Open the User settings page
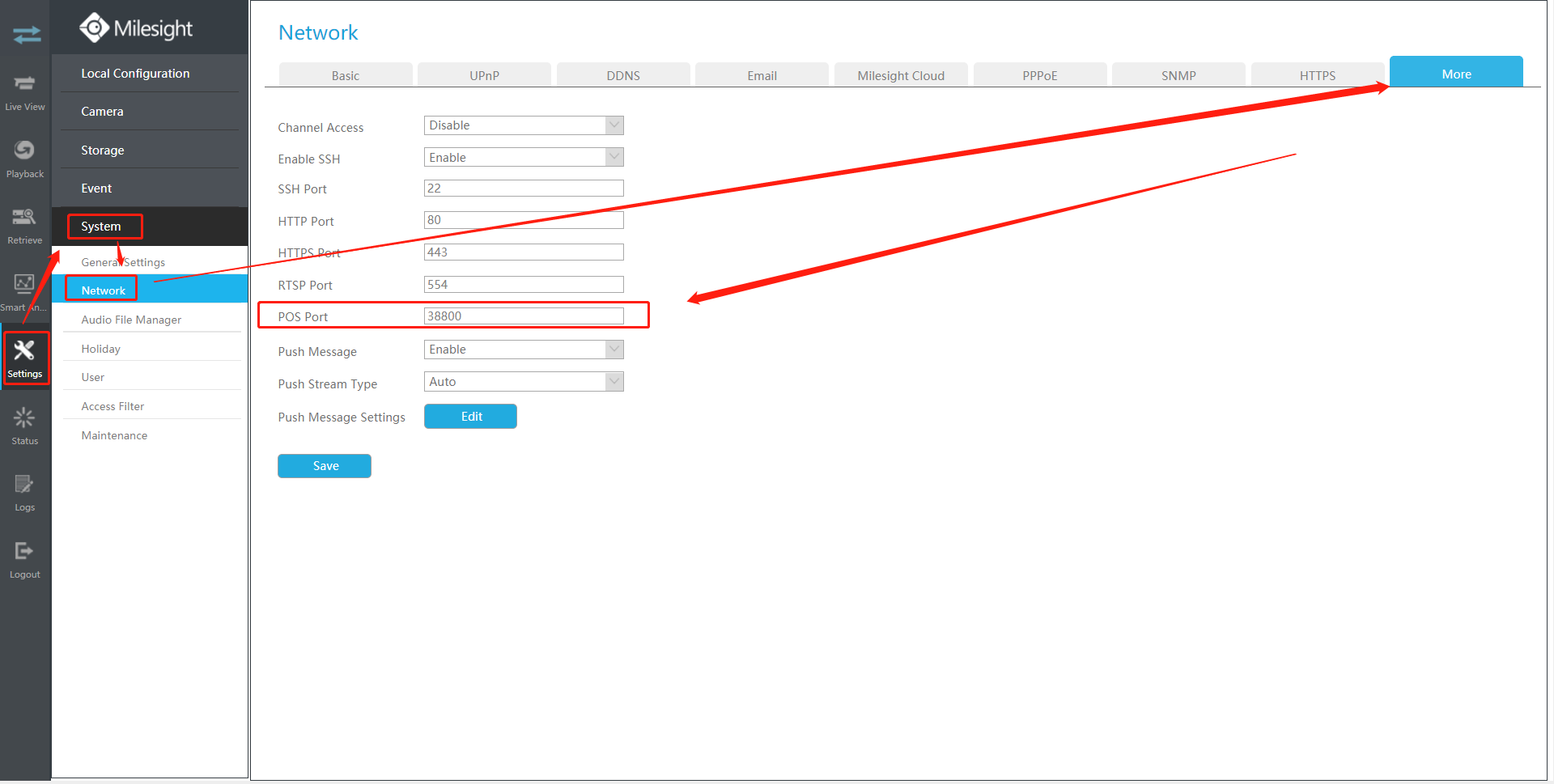 pos(150,377)
